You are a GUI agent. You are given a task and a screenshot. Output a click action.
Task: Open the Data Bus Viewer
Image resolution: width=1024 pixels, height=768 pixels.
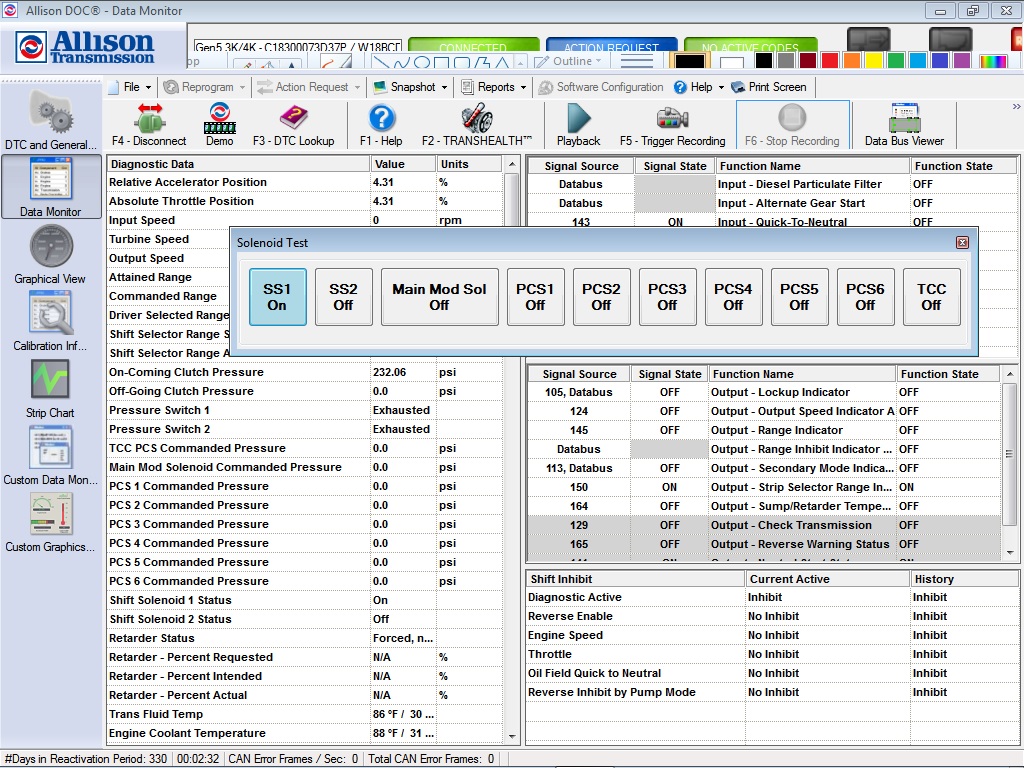pyautogui.click(x=903, y=122)
